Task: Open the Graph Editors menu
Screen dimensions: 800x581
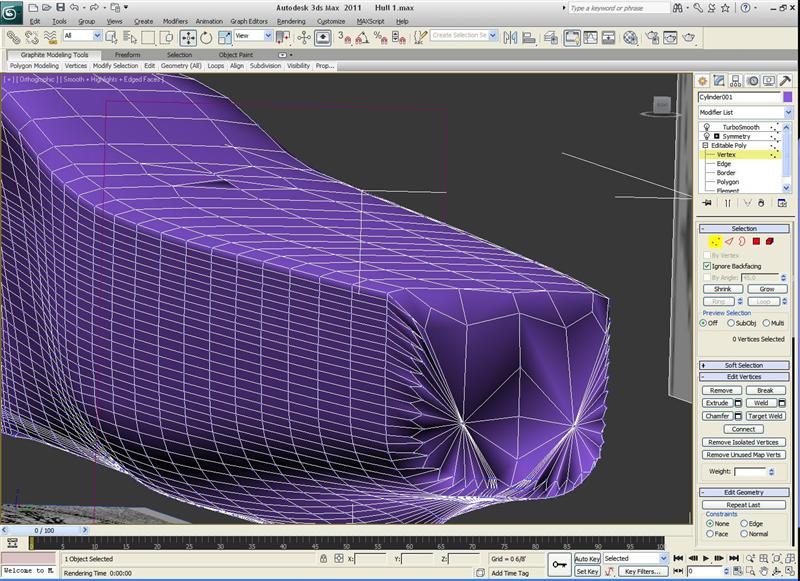Action: tap(248, 21)
